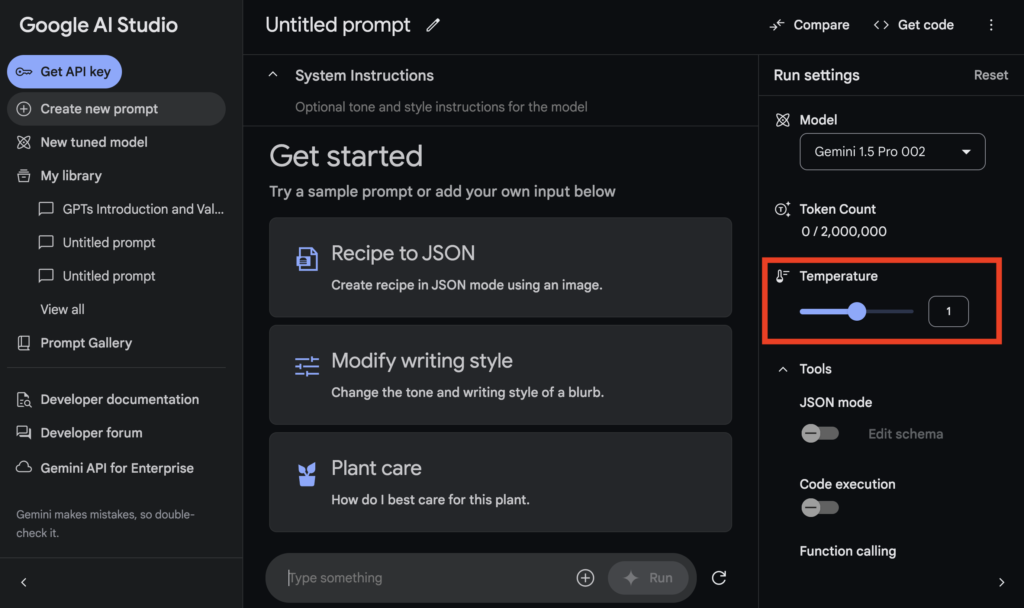Click the Modify writing style sliders icon

tap(307, 366)
